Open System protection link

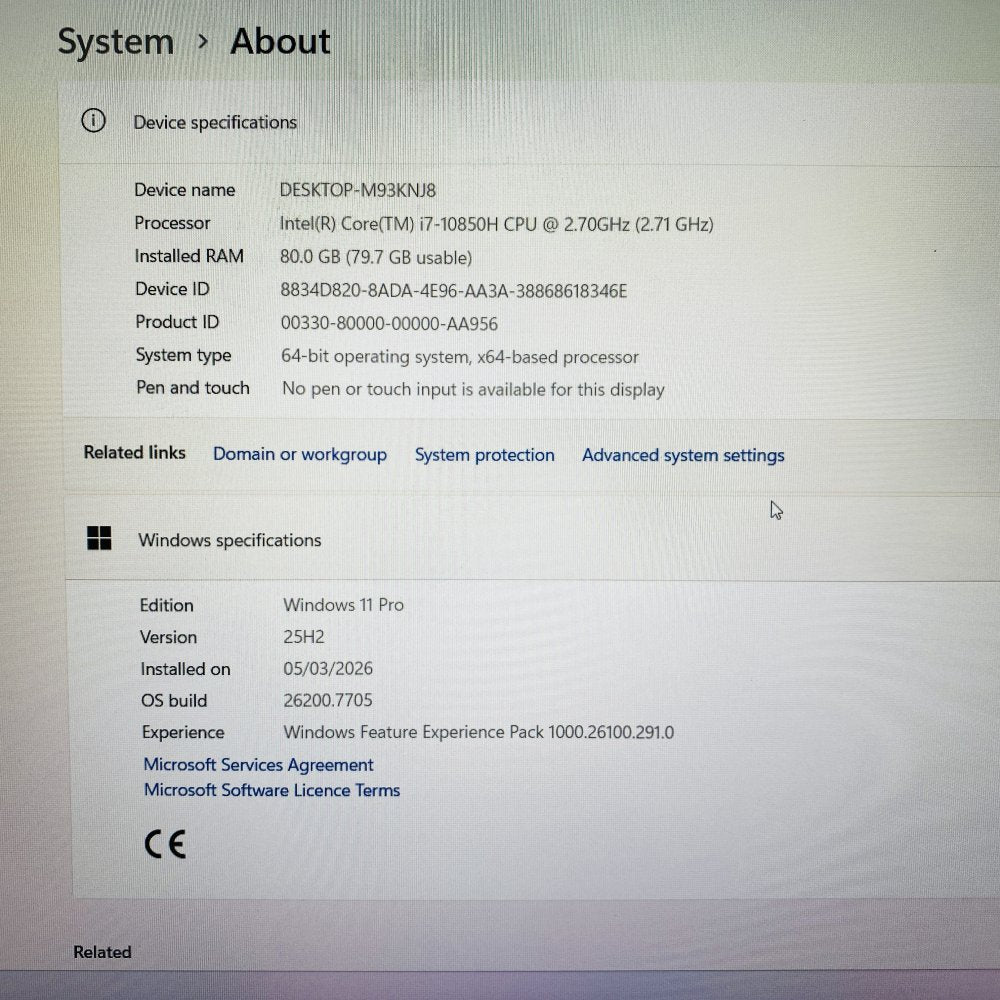(x=485, y=455)
